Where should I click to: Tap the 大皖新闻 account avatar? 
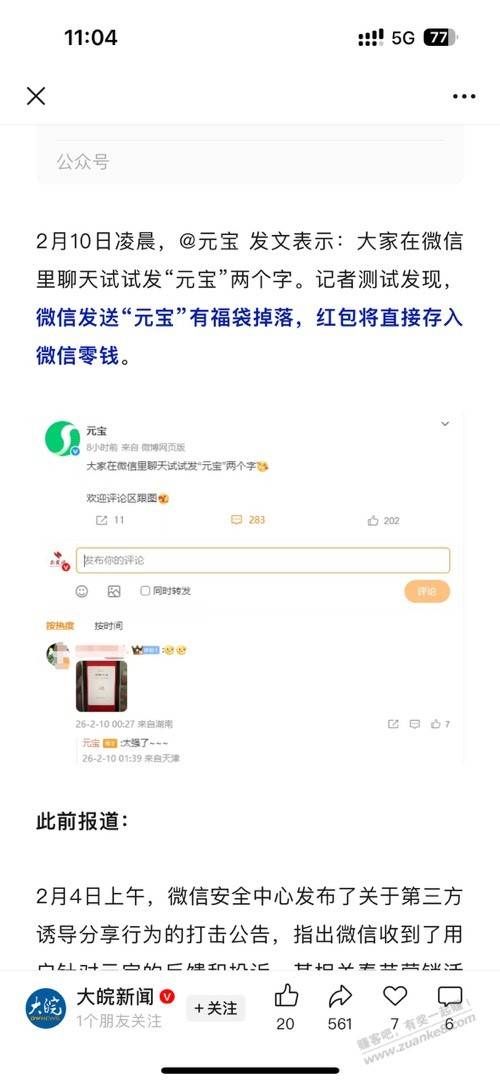coord(46,1009)
